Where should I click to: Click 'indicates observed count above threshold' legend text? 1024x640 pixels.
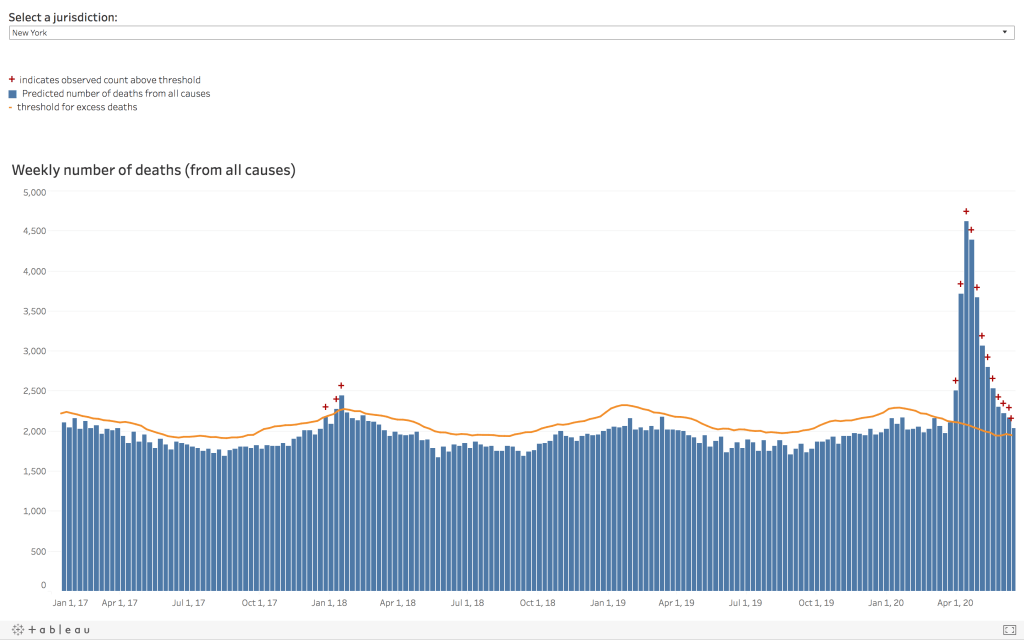(110, 79)
